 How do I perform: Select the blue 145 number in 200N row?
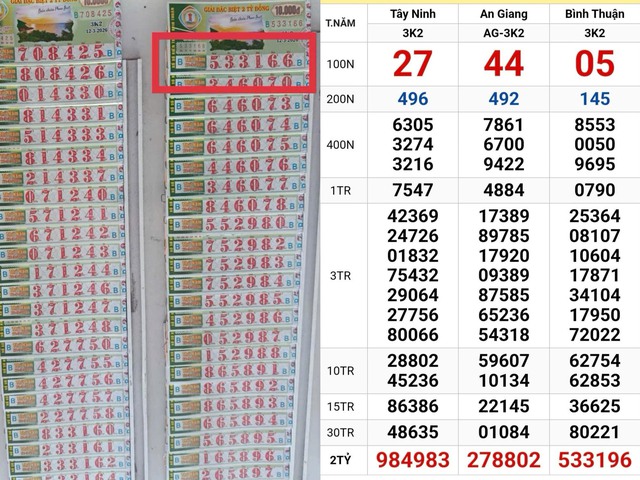tap(595, 100)
